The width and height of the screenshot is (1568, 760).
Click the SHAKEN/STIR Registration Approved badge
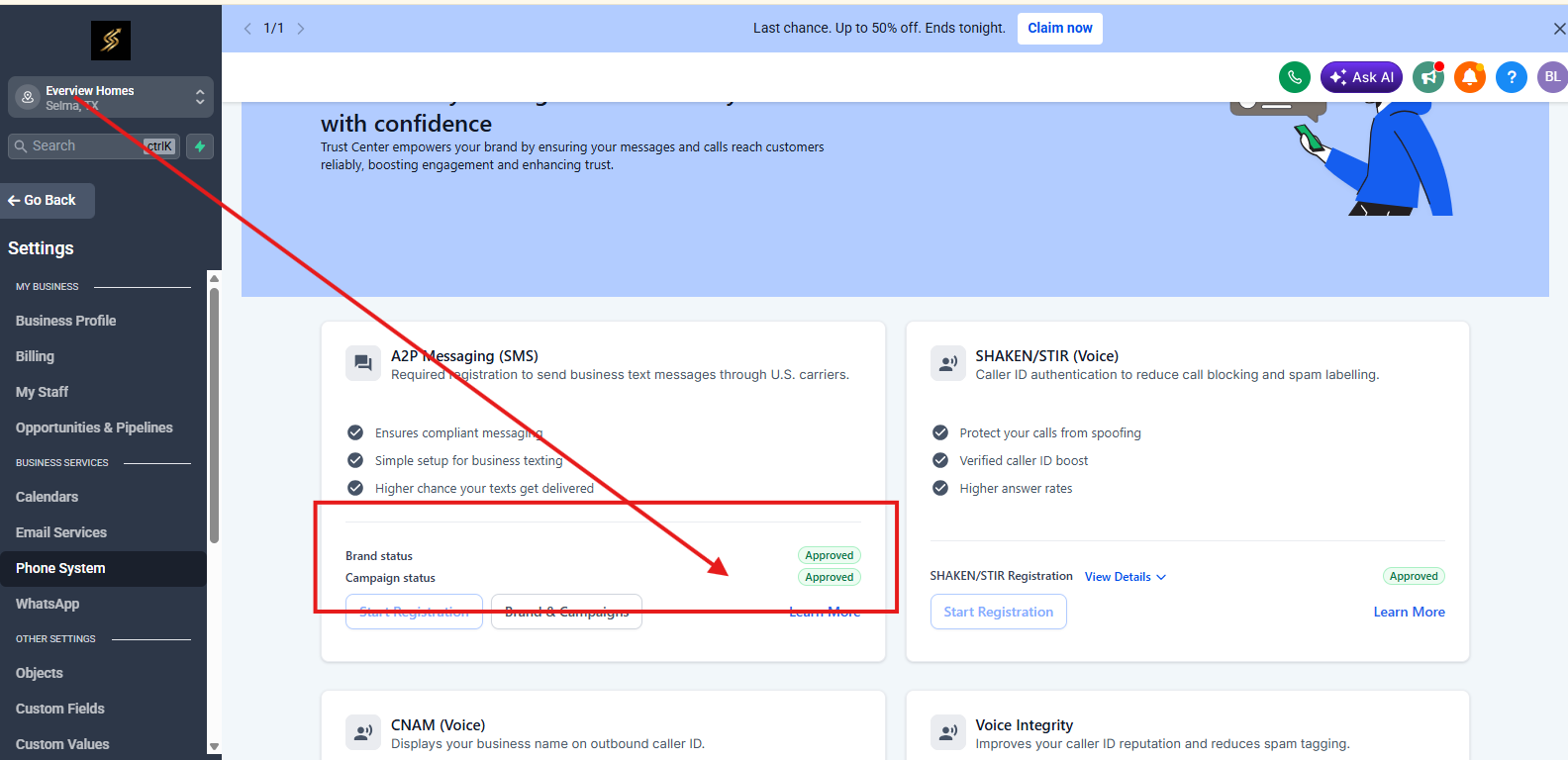click(1414, 576)
